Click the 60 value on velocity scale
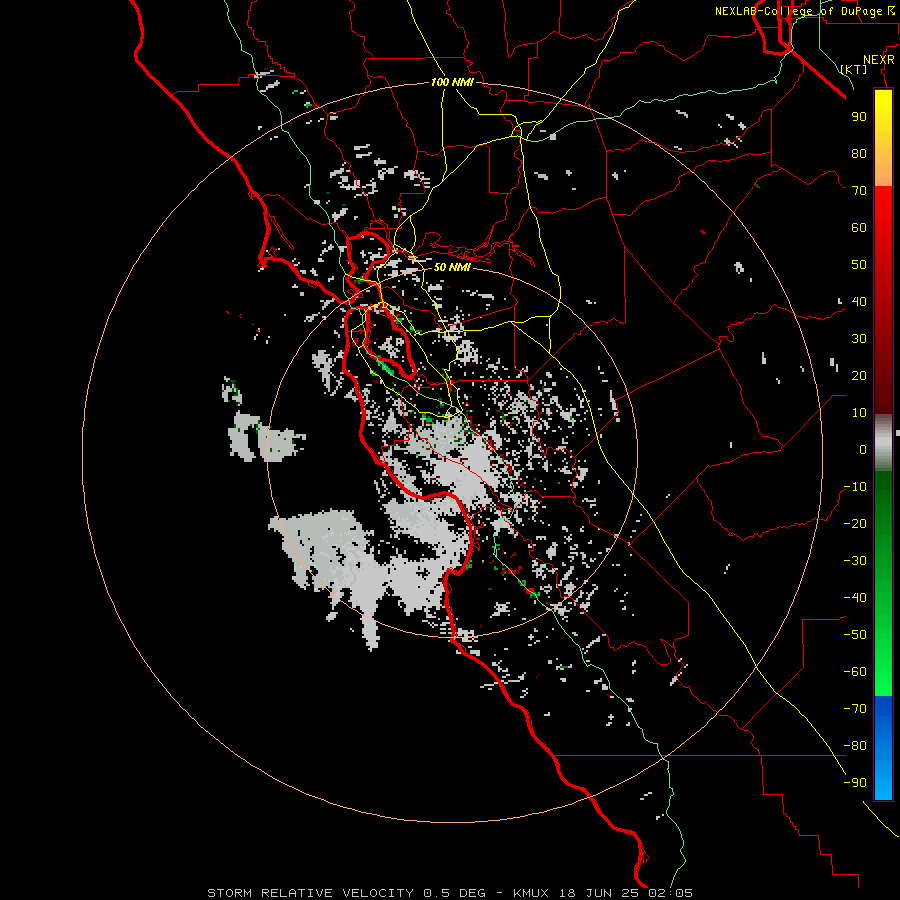 (859, 227)
